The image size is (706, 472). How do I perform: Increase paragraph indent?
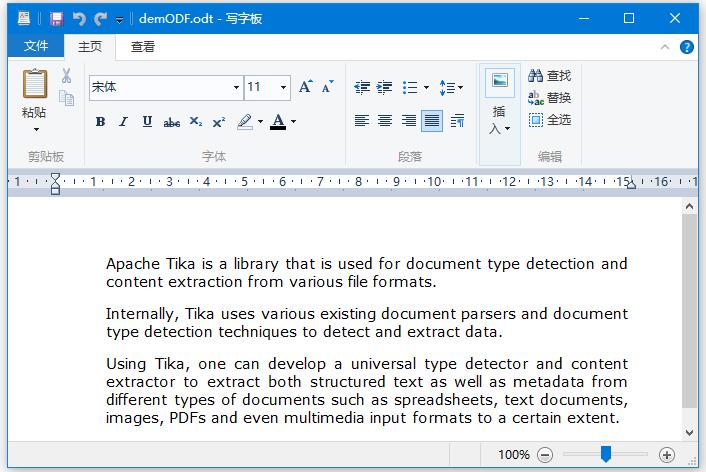click(384, 87)
